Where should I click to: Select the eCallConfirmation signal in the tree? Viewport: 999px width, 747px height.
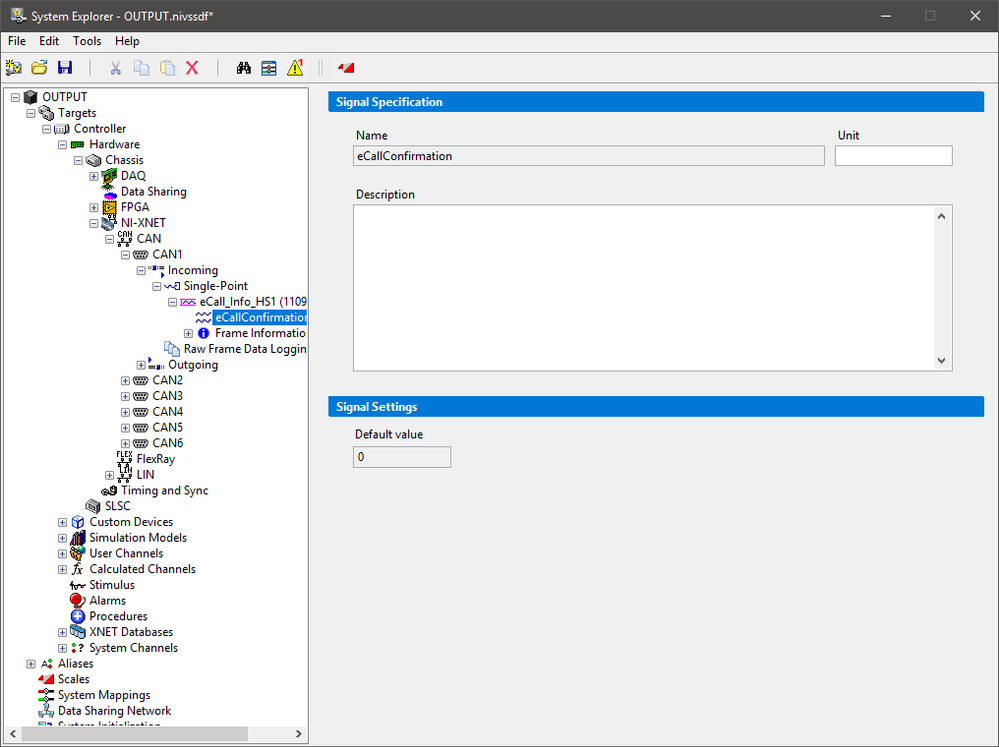click(260, 317)
